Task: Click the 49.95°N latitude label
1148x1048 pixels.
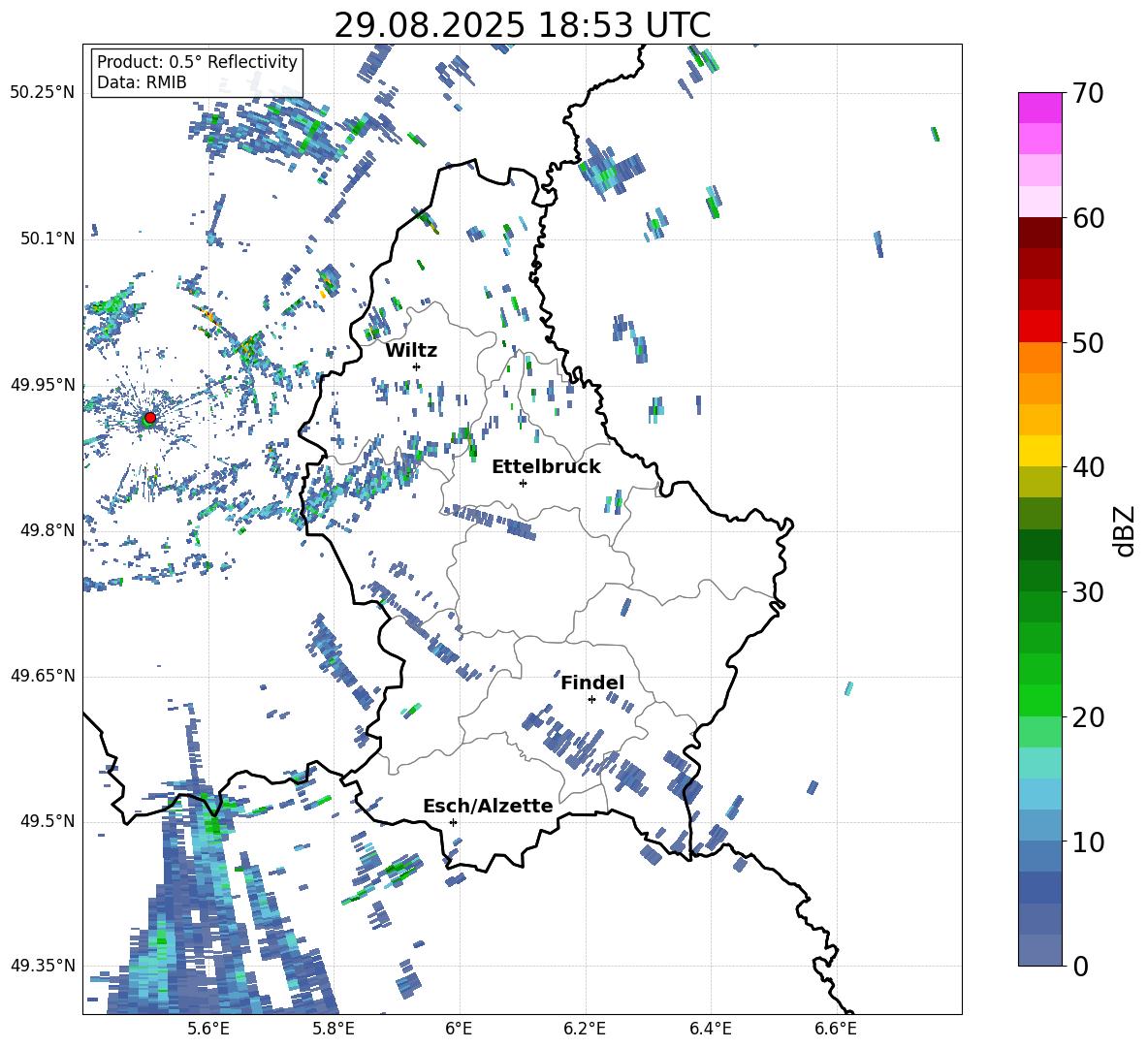Action: click(x=43, y=384)
